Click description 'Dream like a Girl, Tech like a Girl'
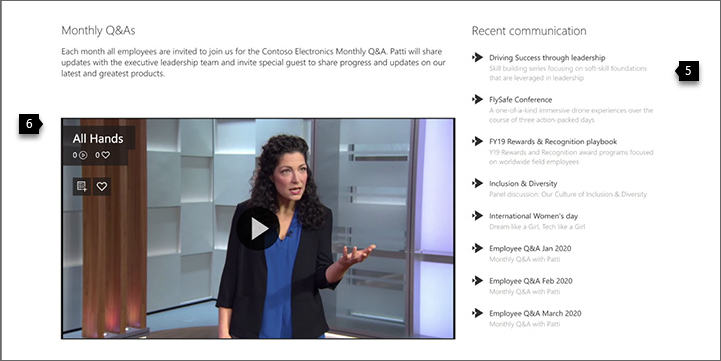Viewport: 721px width, 361px height. coord(537,226)
